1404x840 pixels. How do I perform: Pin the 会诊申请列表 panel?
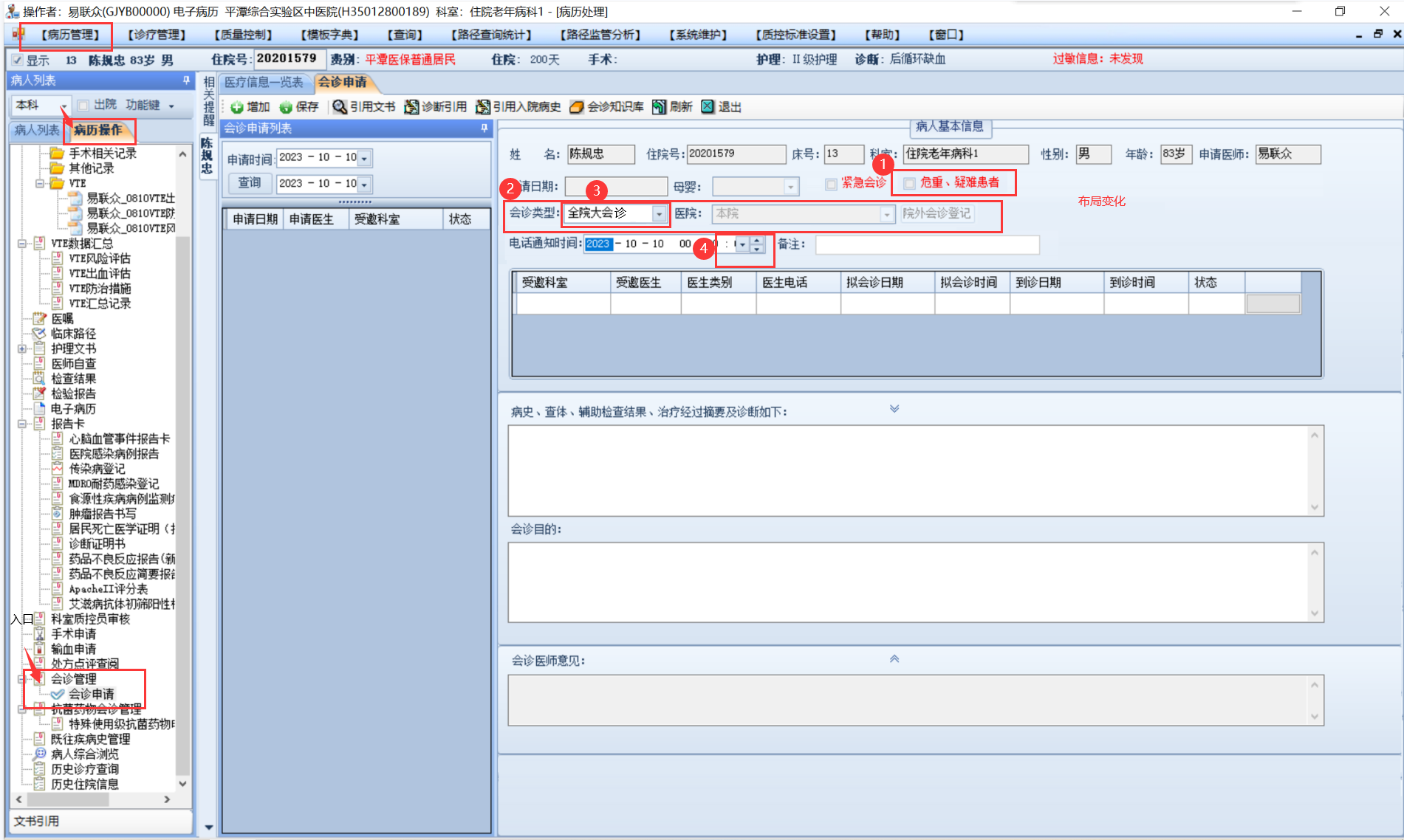pyautogui.click(x=484, y=128)
